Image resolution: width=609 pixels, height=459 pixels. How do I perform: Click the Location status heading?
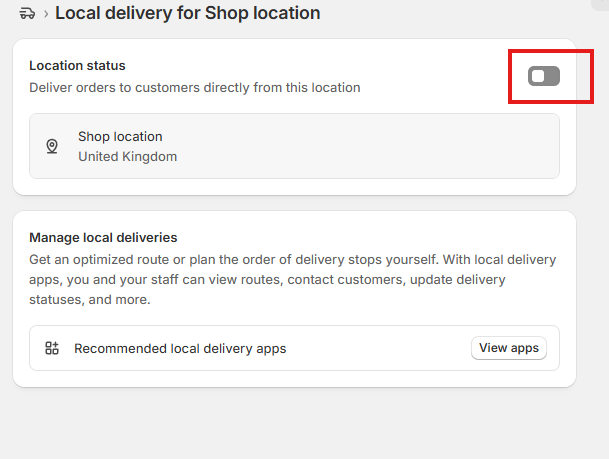coord(77,66)
